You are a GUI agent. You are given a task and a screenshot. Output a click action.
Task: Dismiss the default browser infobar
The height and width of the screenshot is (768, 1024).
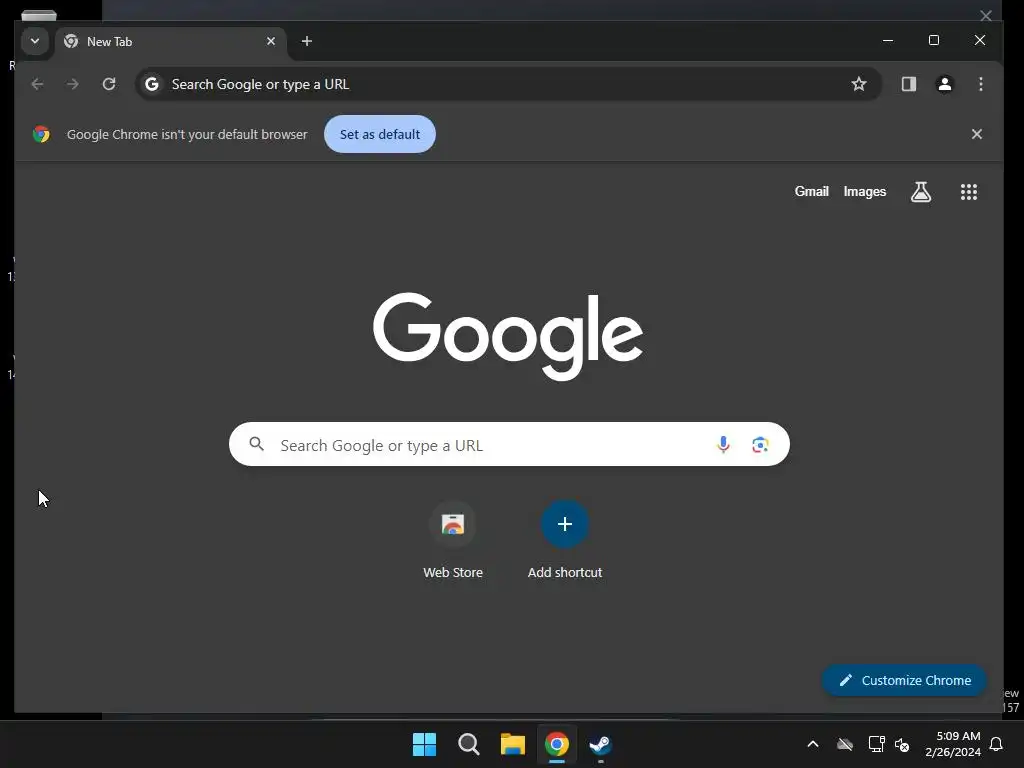coord(976,134)
